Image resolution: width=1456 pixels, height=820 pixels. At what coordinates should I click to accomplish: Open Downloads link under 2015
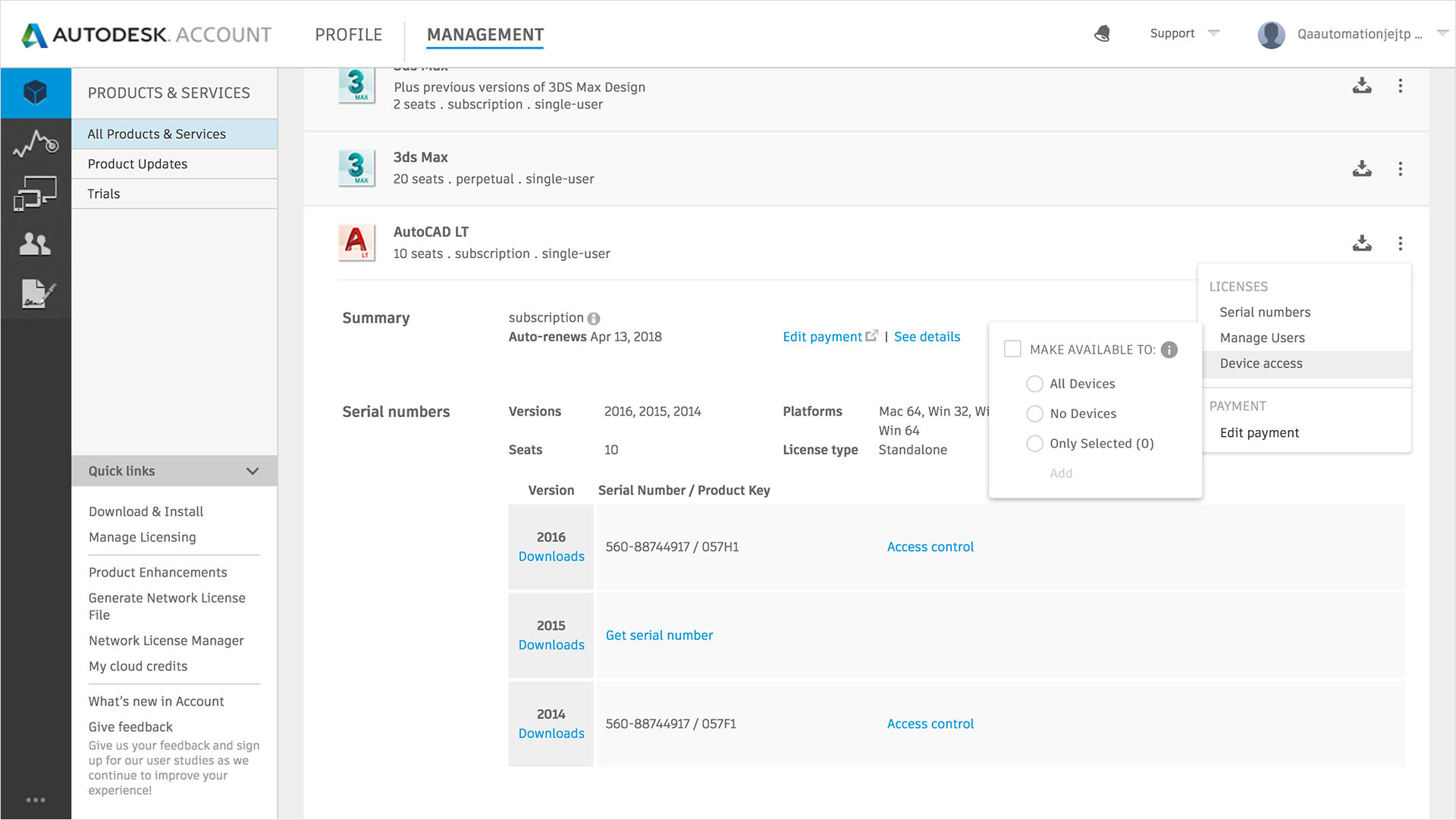[x=551, y=646]
